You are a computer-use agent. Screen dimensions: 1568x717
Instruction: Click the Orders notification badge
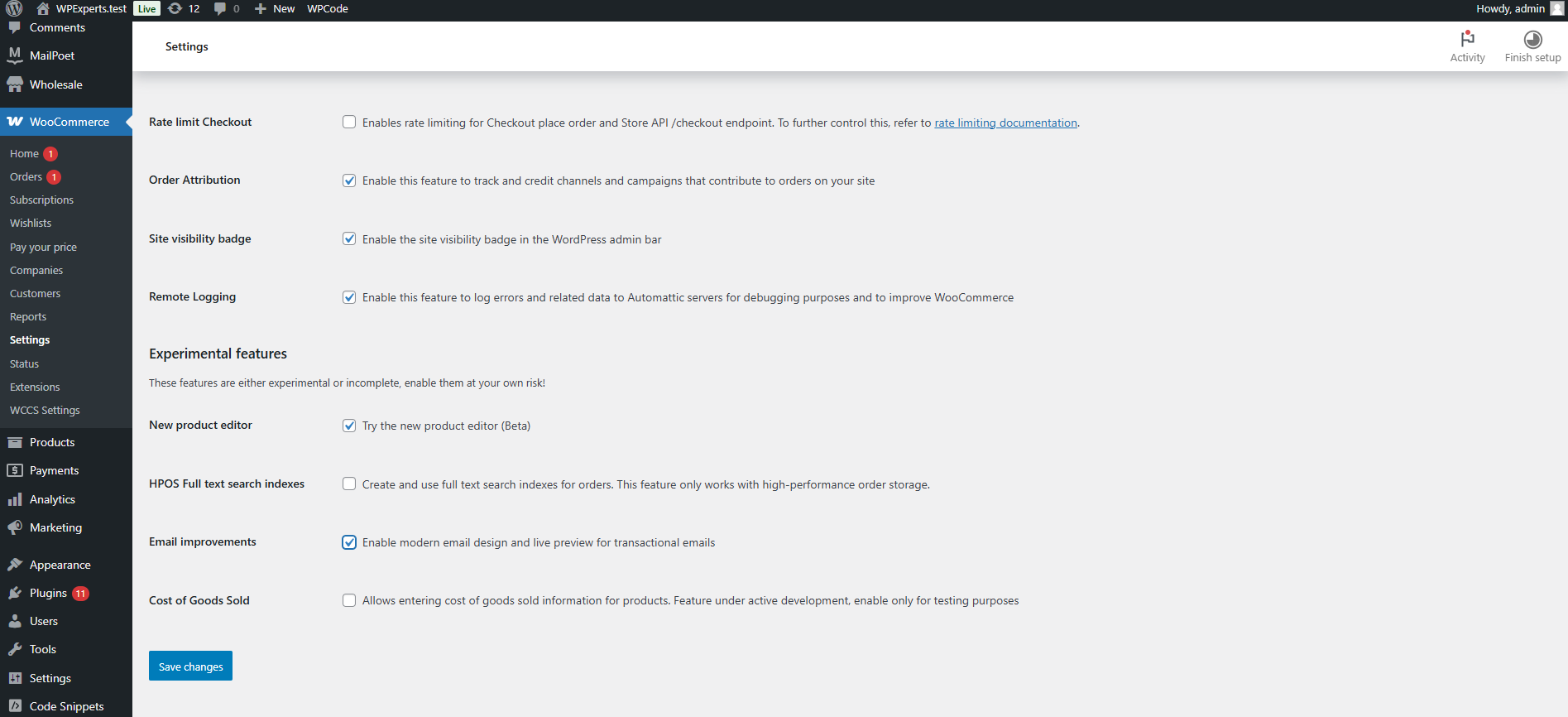click(x=54, y=177)
